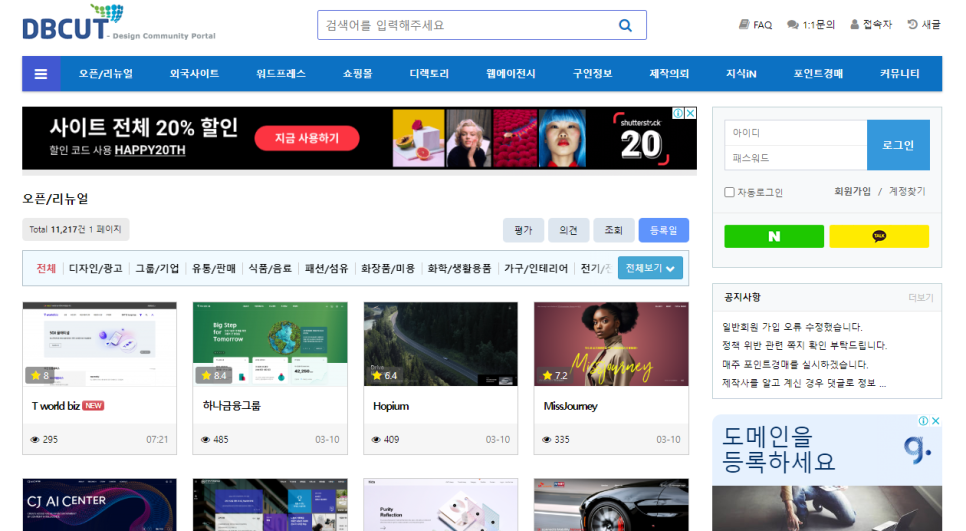The image size is (966, 531).
Task: Click the ad info icon on domain ad
Action: 923,421
